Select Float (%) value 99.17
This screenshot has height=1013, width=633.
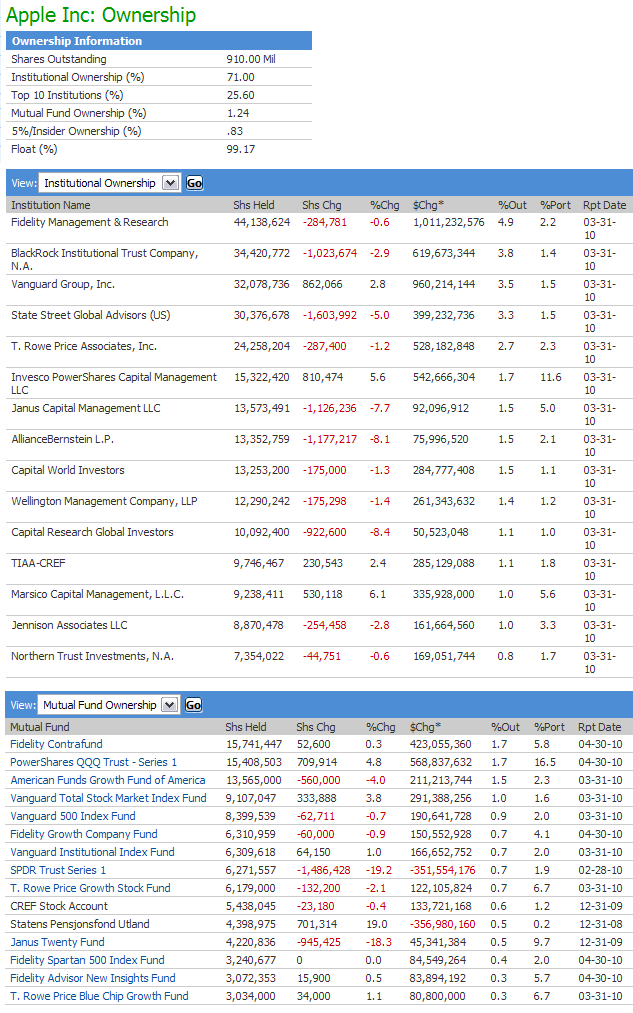pos(240,149)
